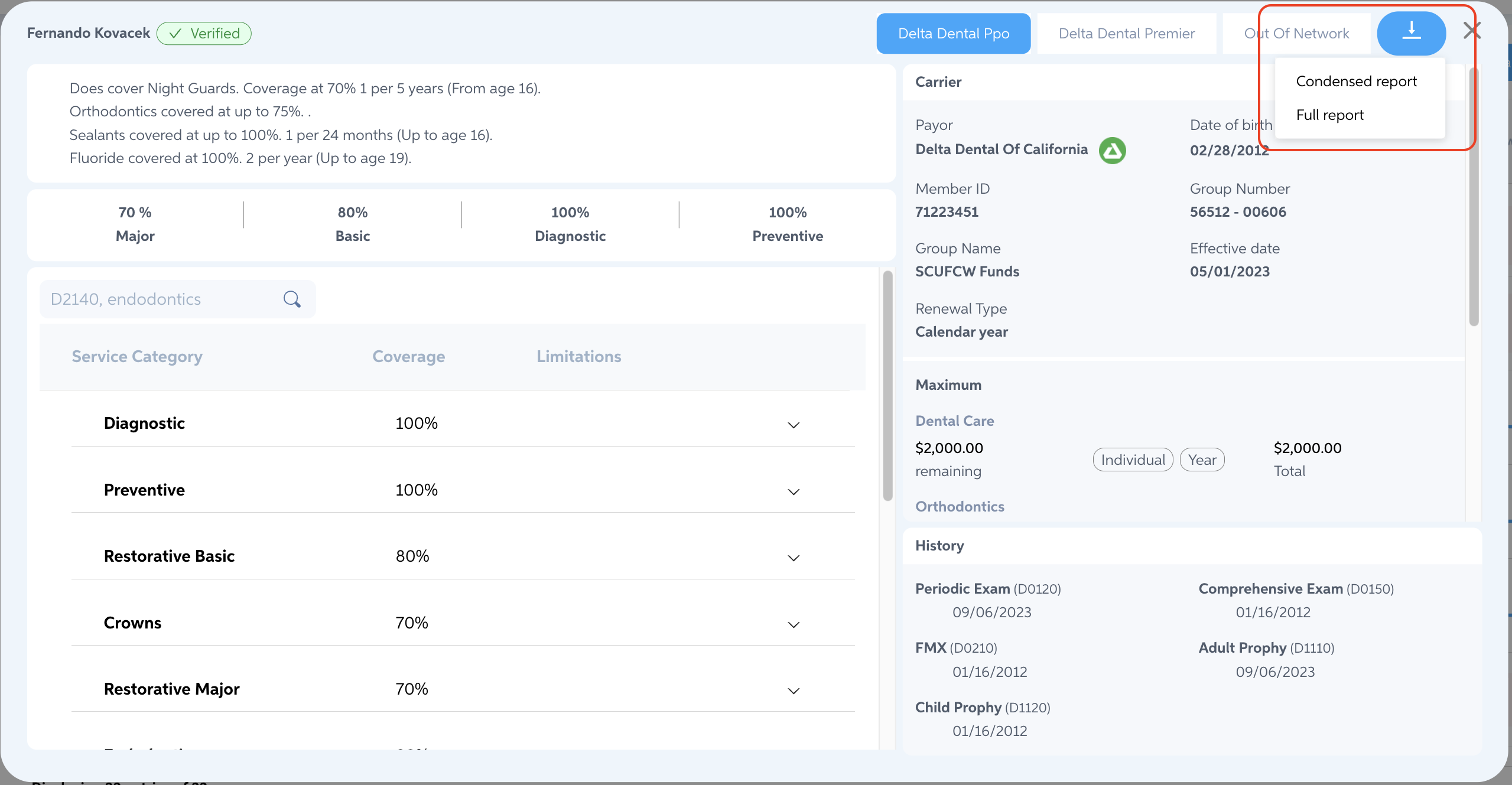Open the Out Of Network tab
The image size is (1512, 785).
pyautogui.click(x=1296, y=34)
